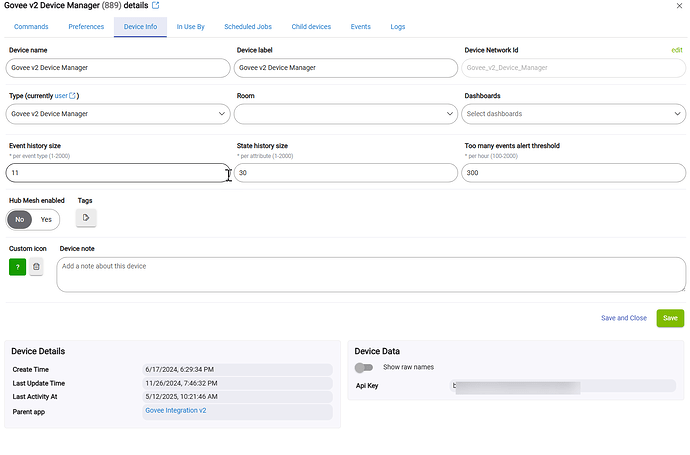The image size is (690, 455).
Task: Click edit next to Device Network Id
Action: (x=677, y=49)
